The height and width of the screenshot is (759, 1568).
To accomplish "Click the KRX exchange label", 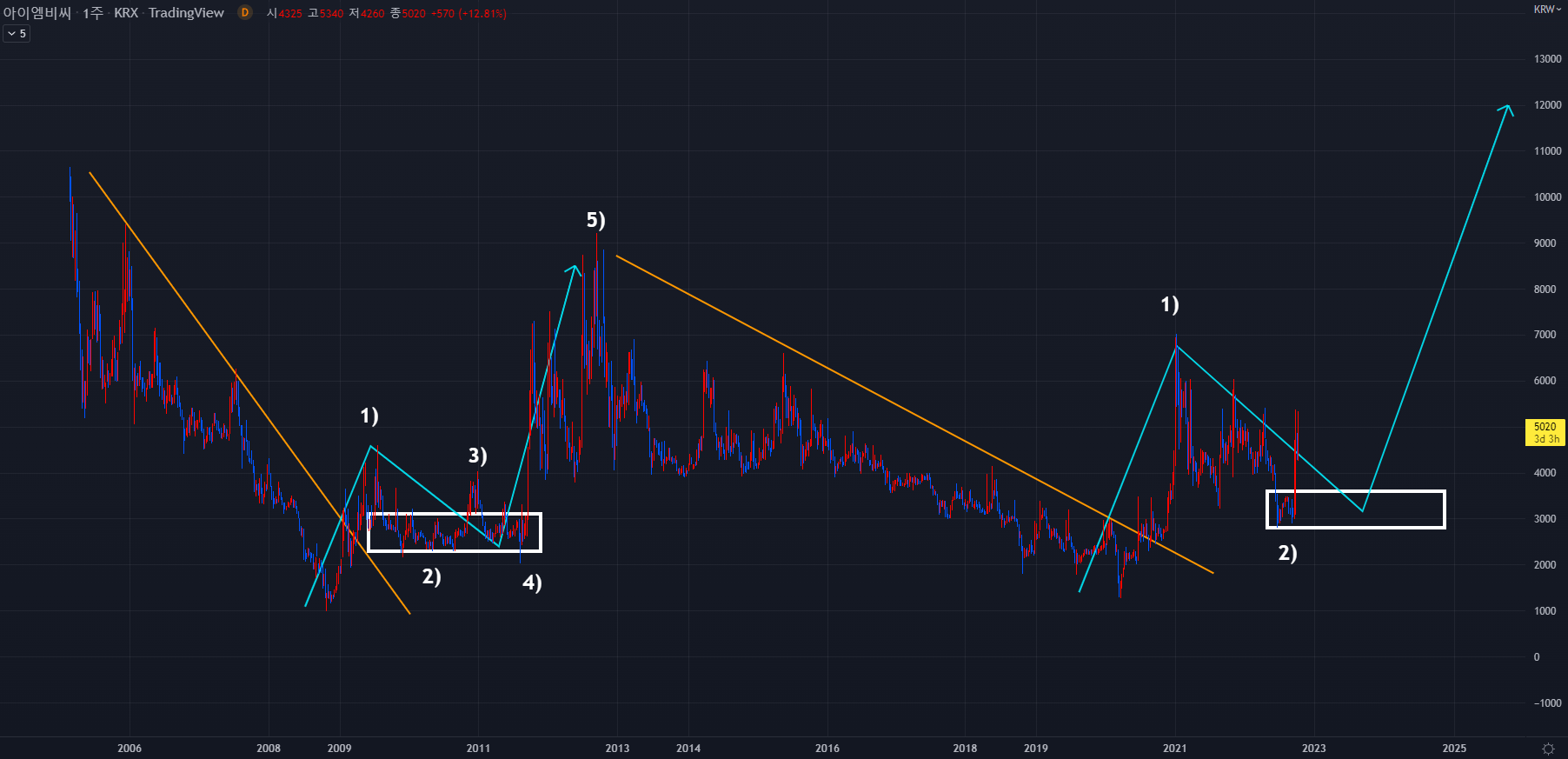I will pos(126,13).
